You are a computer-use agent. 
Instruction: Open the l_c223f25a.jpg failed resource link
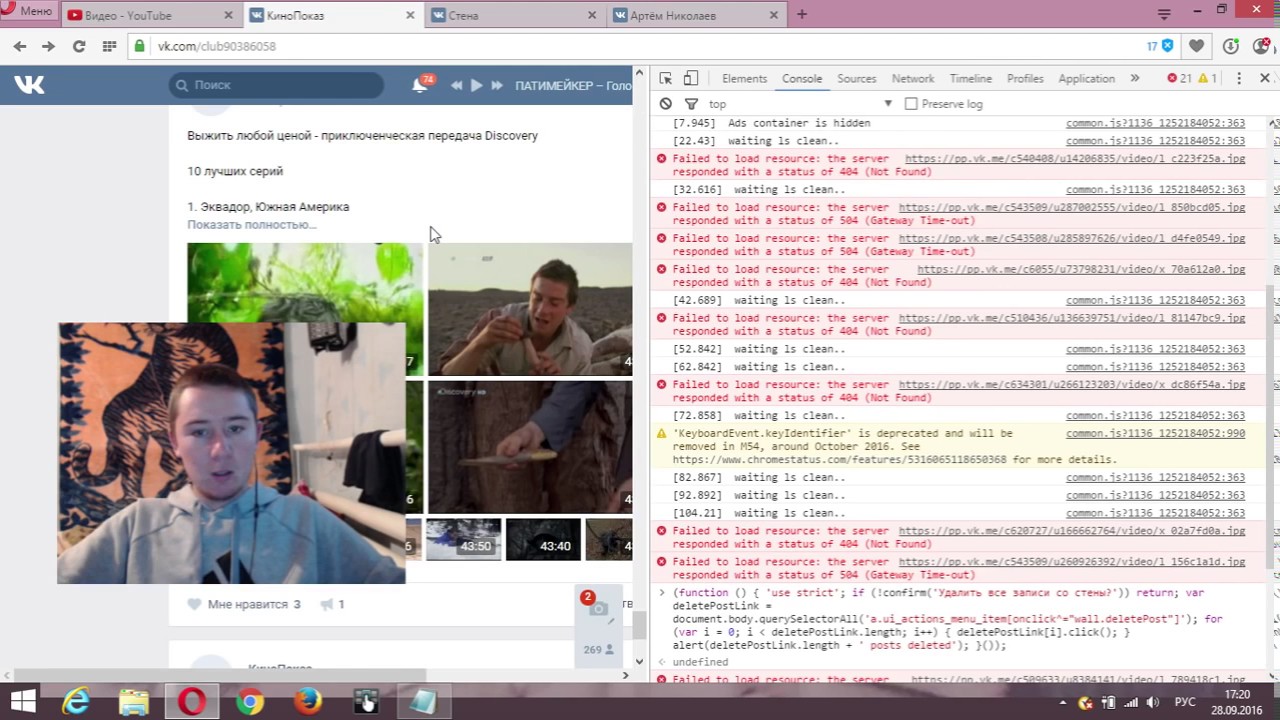coord(1075,158)
